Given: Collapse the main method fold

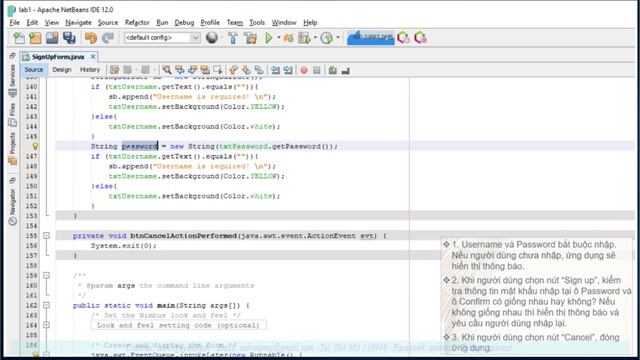Looking at the screenshot, I should pos(46,305).
